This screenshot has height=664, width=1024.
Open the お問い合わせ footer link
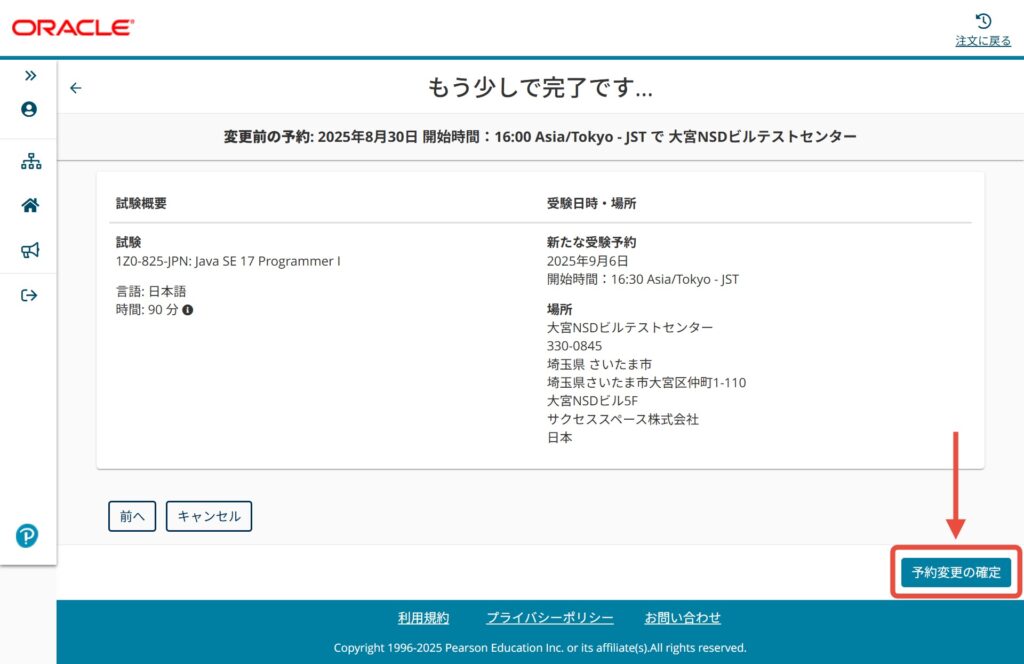tap(682, 618)
